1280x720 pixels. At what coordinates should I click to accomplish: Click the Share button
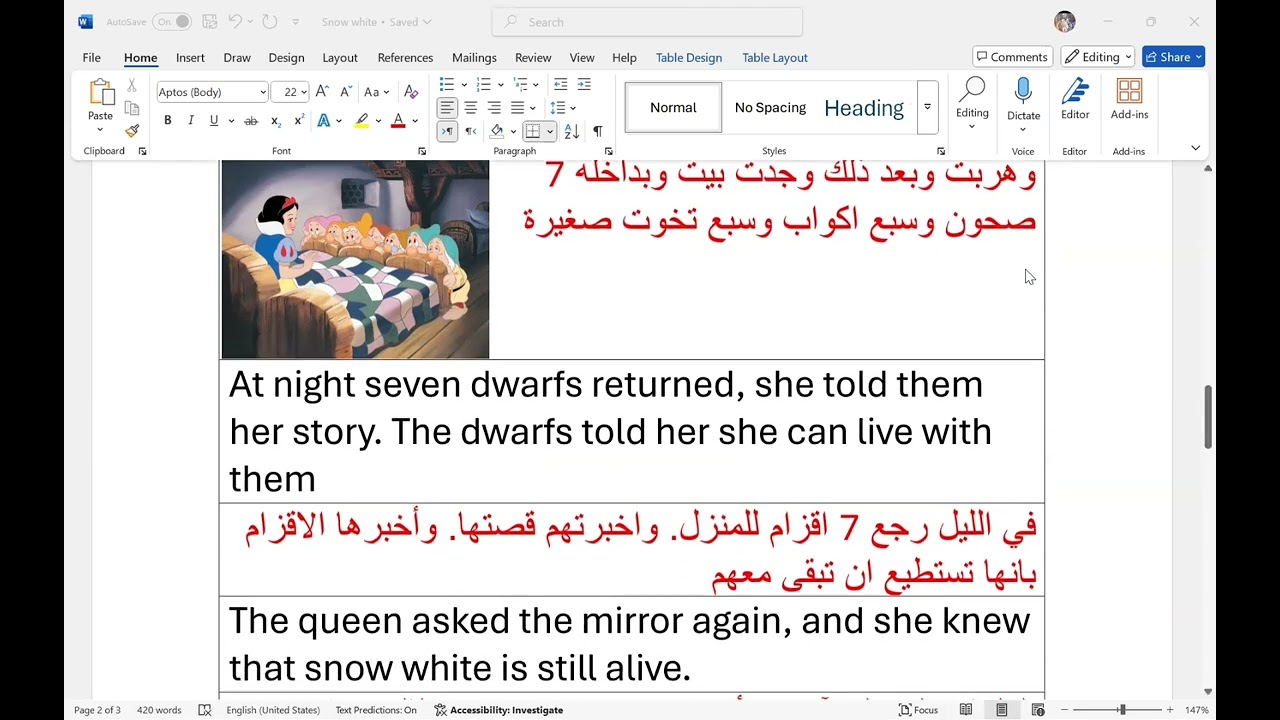point(1173,57)
